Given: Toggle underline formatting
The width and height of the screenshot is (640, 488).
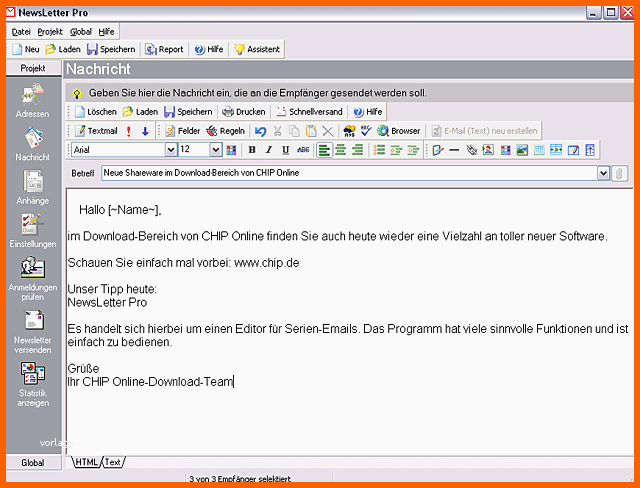Looking at the screenshot, I should pos(286,150).
